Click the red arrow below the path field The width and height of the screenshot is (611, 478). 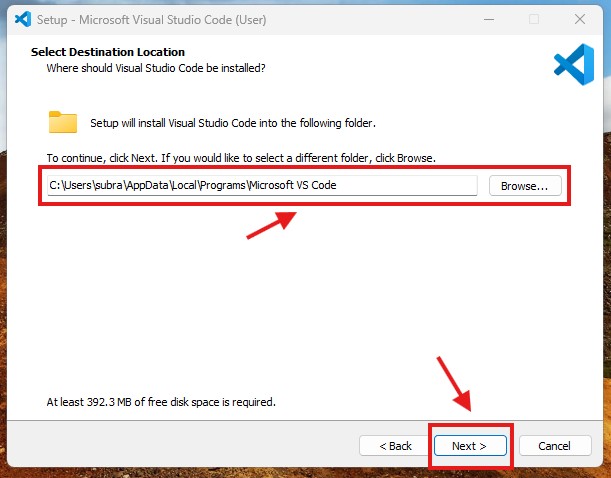(271, 224)
